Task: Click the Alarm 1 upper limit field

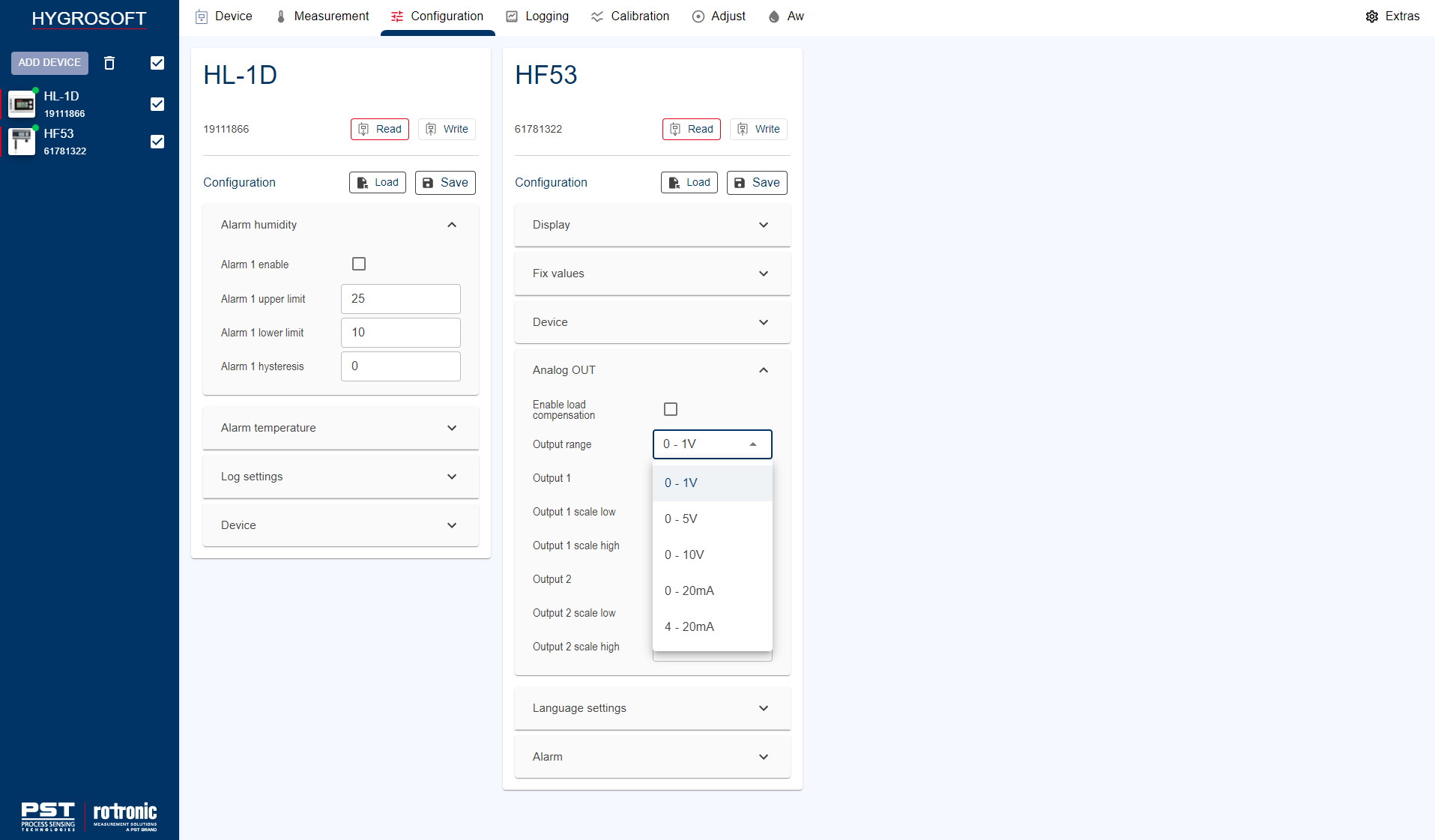Action: pos(401,299)
